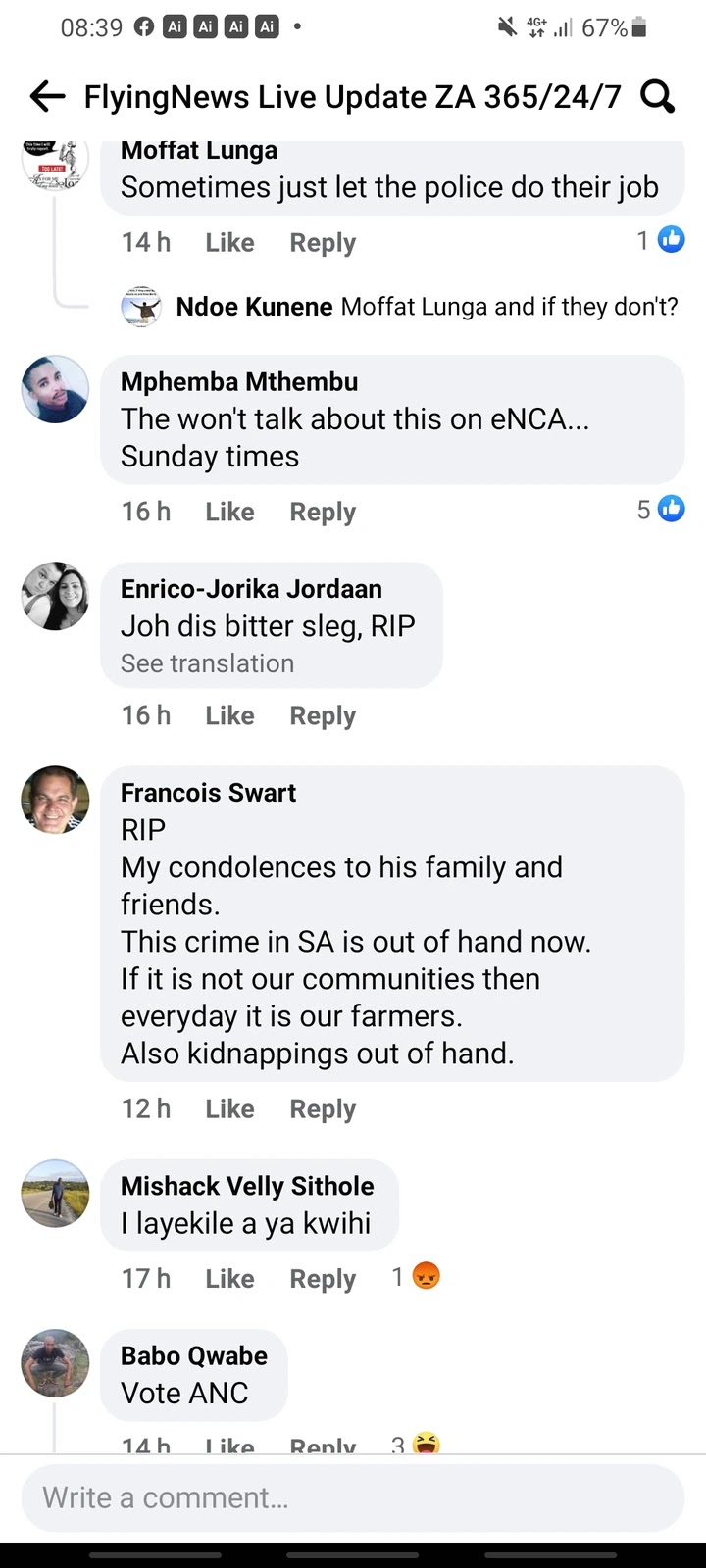The image size is (706, 1568).
Task: Open Enrico-Jorika Jordaan's profile picture
Action: (x=56, y=596)
